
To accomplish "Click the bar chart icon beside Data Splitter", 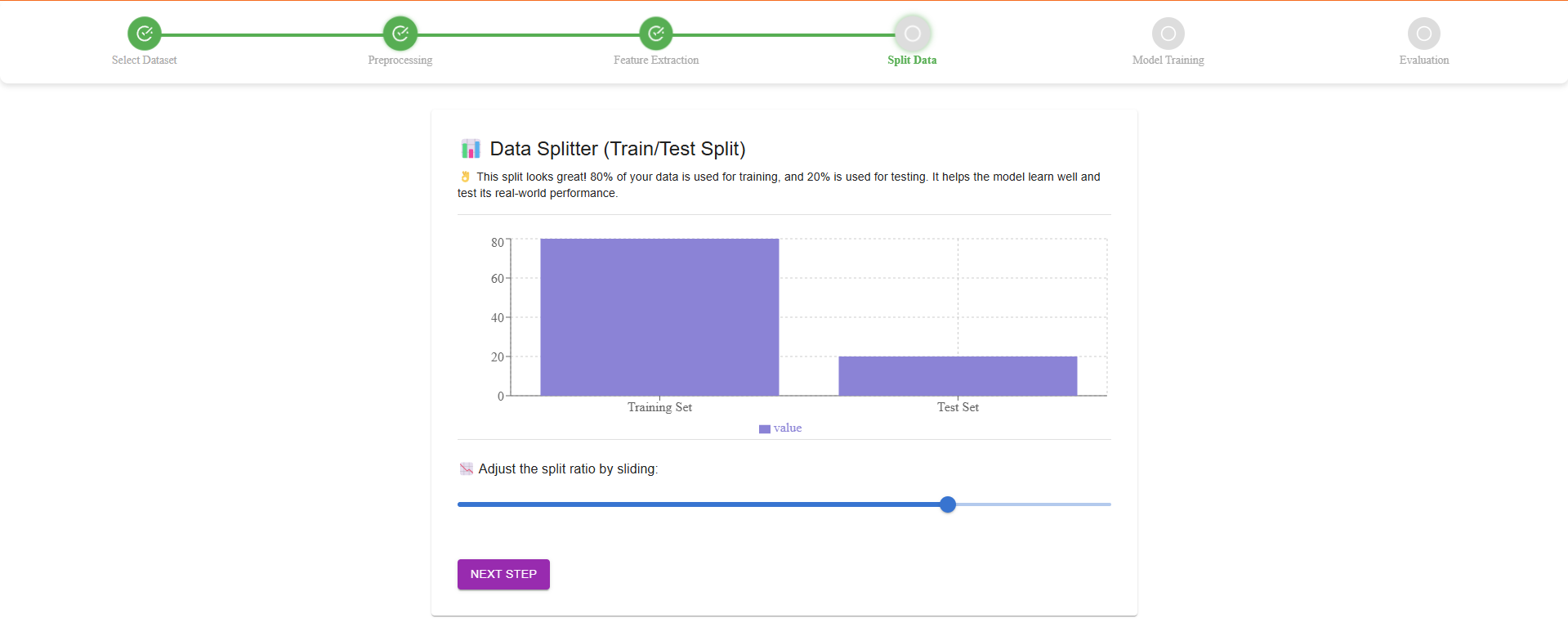I will click(471, 149).
